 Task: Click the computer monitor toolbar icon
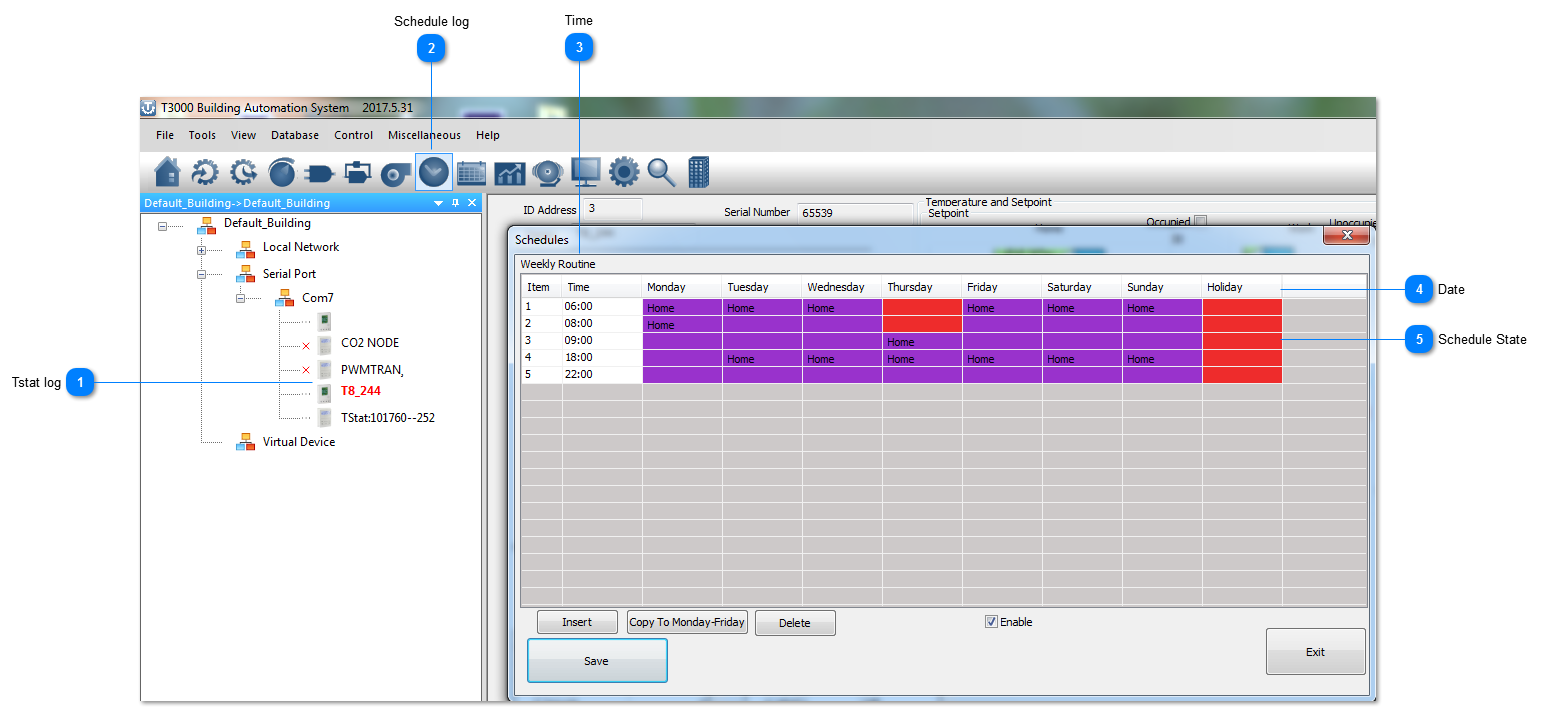click(x=585, y=172)
